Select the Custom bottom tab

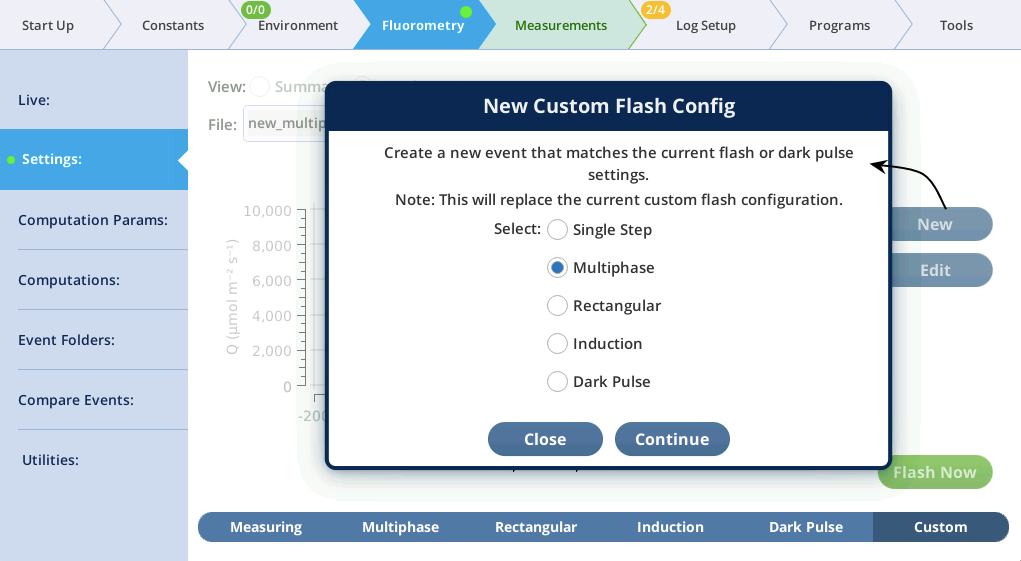point(940,527)
